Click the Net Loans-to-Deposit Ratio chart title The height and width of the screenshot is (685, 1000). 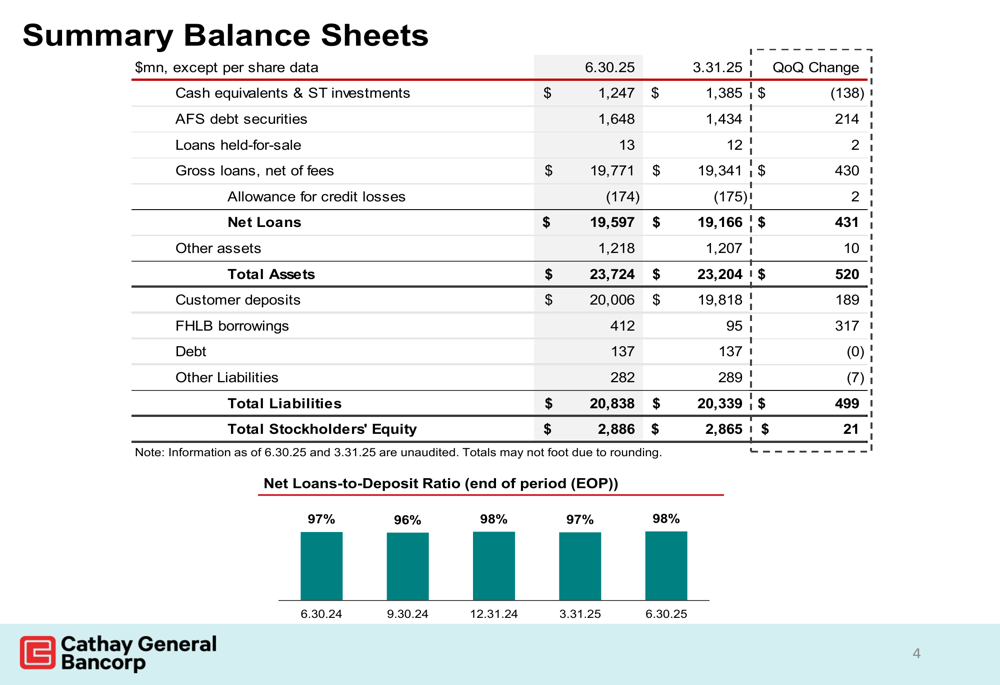[441, 483]
